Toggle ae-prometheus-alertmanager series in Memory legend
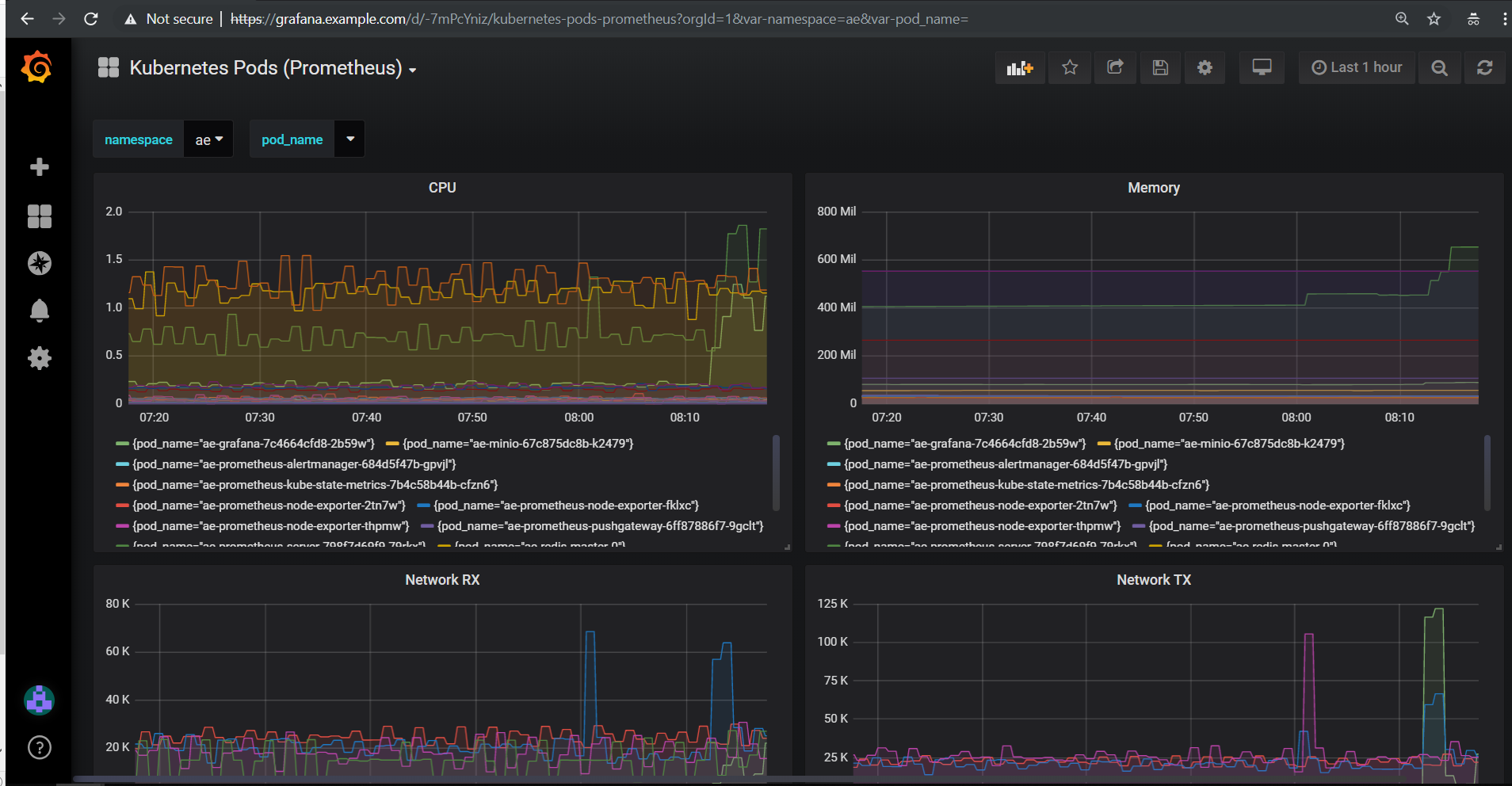Viewport: 1512px width, 786px height. pyautogui.click(x=1005, y=464)
